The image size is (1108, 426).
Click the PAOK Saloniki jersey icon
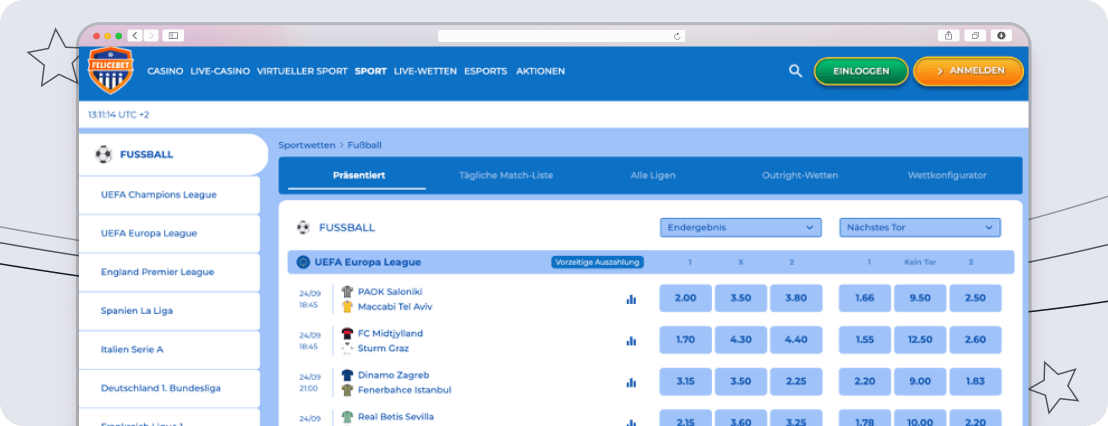click(x=347, y=291)
